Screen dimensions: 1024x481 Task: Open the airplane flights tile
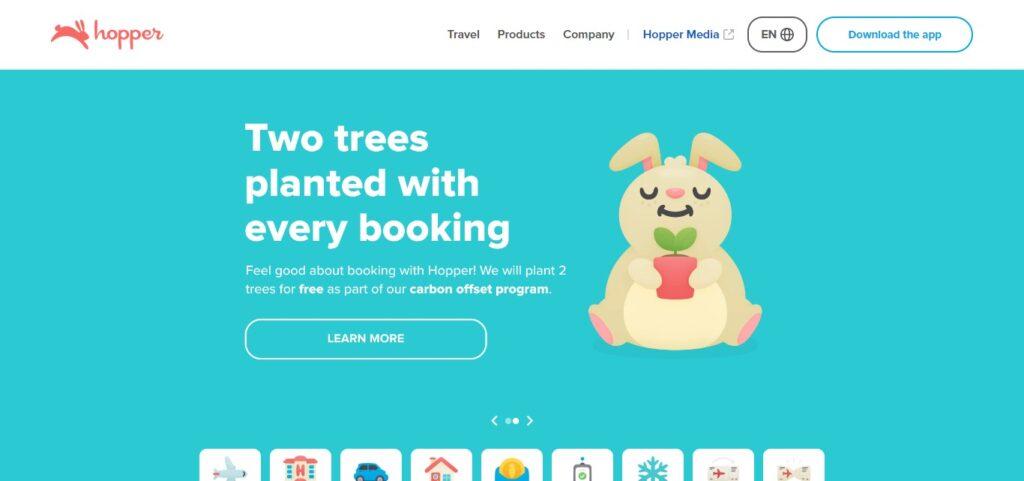point(230,465)
